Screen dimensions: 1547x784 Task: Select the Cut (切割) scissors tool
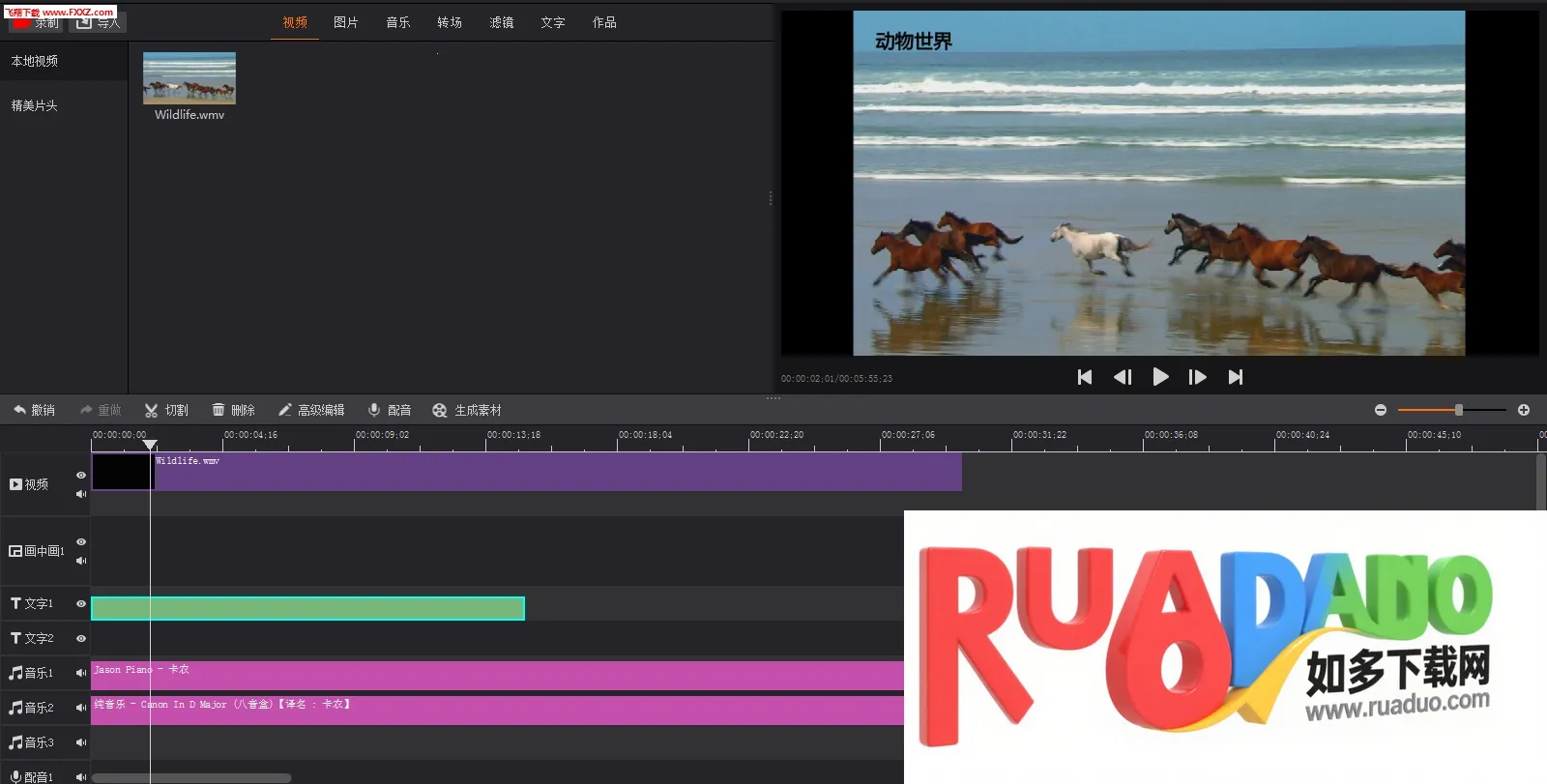pos(166,410)
